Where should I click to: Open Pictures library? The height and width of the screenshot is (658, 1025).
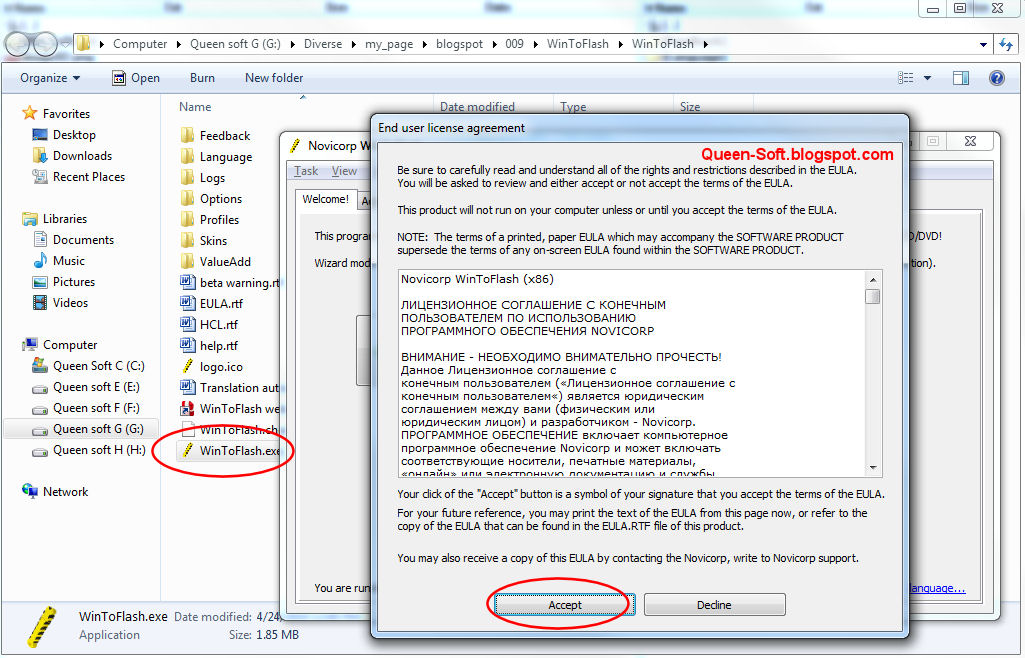(x=74, y=282)
